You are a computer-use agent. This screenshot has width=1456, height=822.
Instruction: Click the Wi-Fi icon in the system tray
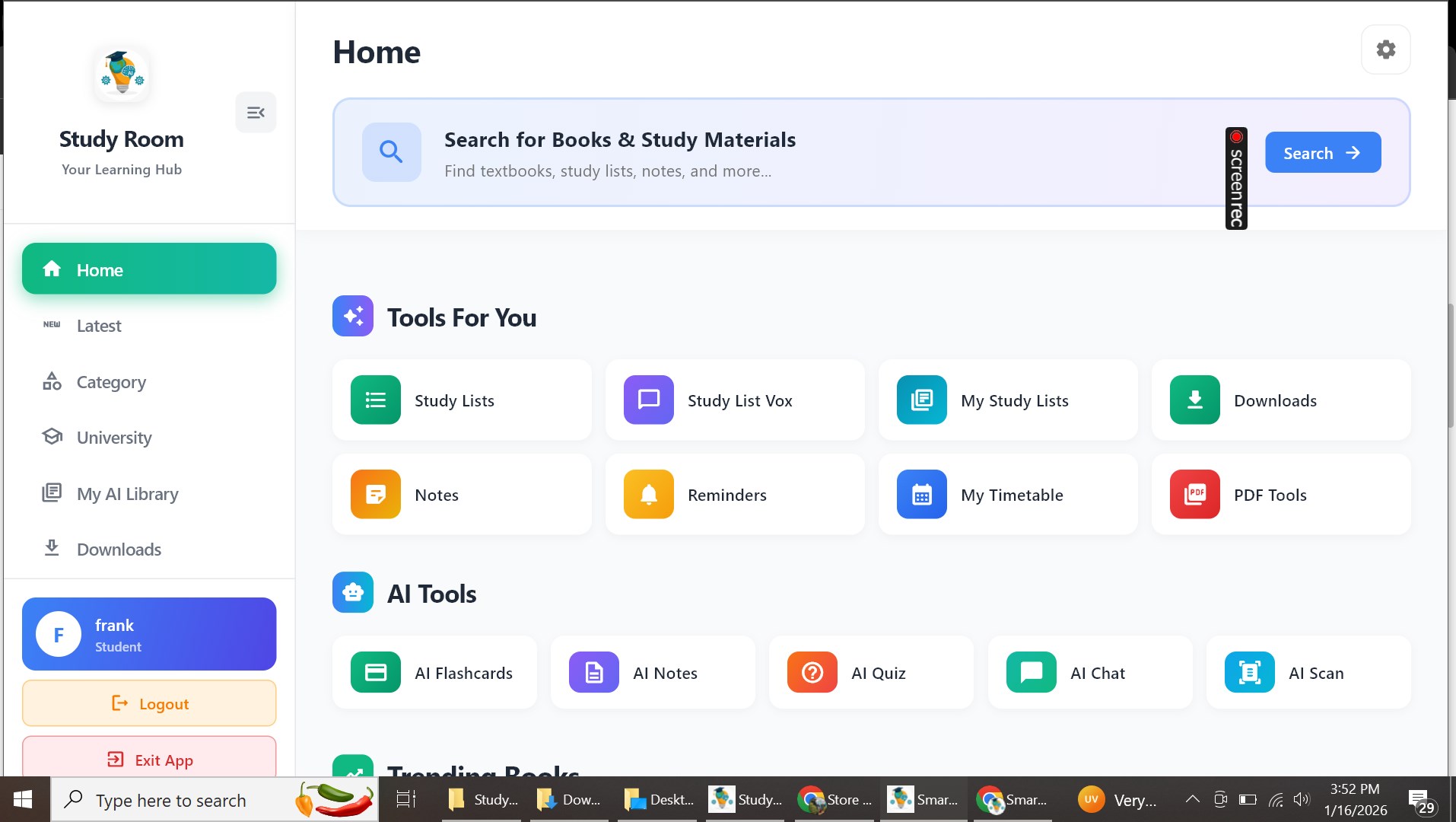click(x=1276, y=799)
